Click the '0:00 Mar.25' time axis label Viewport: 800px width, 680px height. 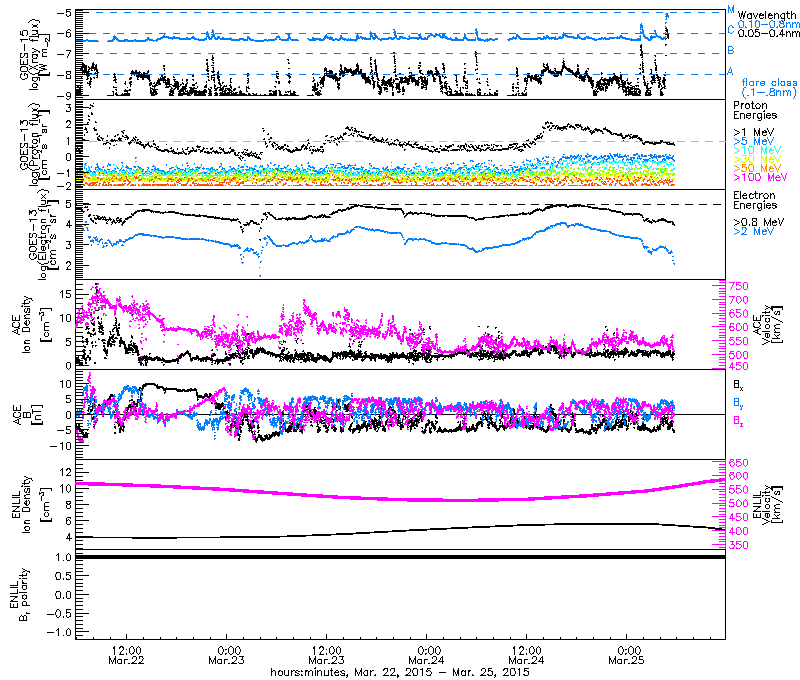click(626, 655)
